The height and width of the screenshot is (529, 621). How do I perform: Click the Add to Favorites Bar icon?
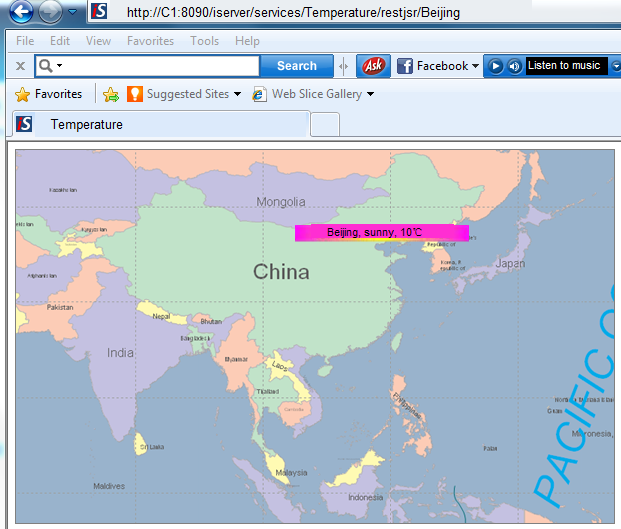coord(110,94)
